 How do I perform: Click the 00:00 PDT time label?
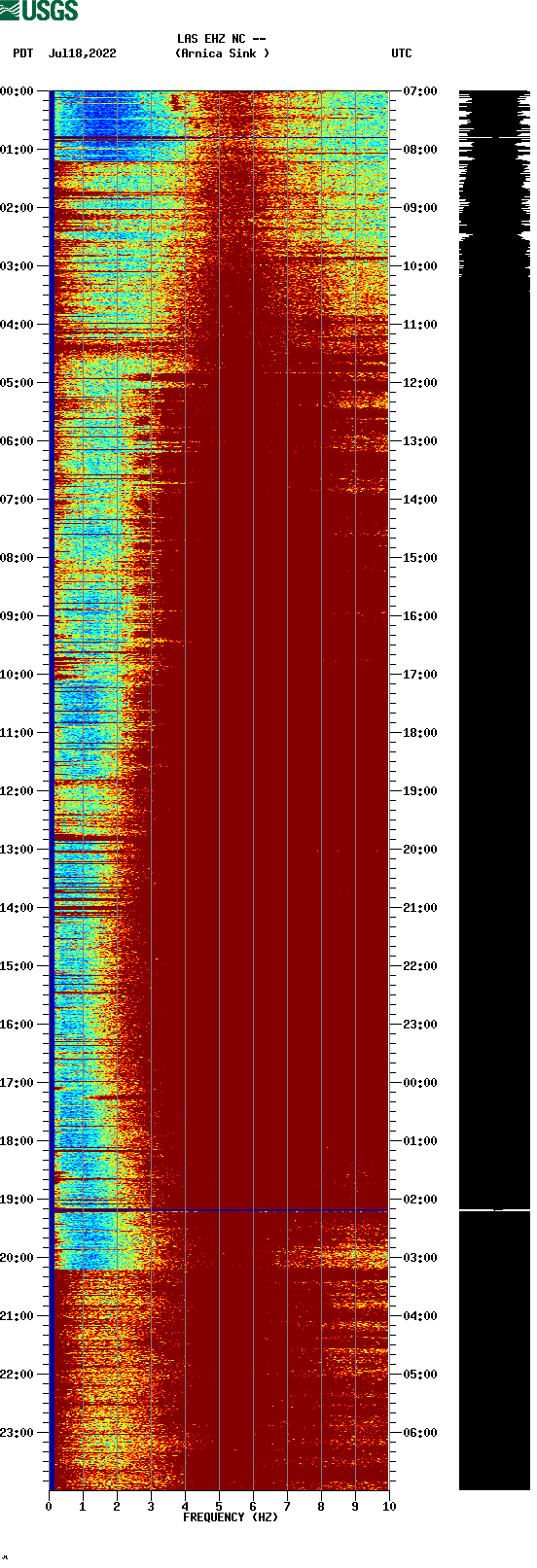pyautogui.click(x=18, y=91)
